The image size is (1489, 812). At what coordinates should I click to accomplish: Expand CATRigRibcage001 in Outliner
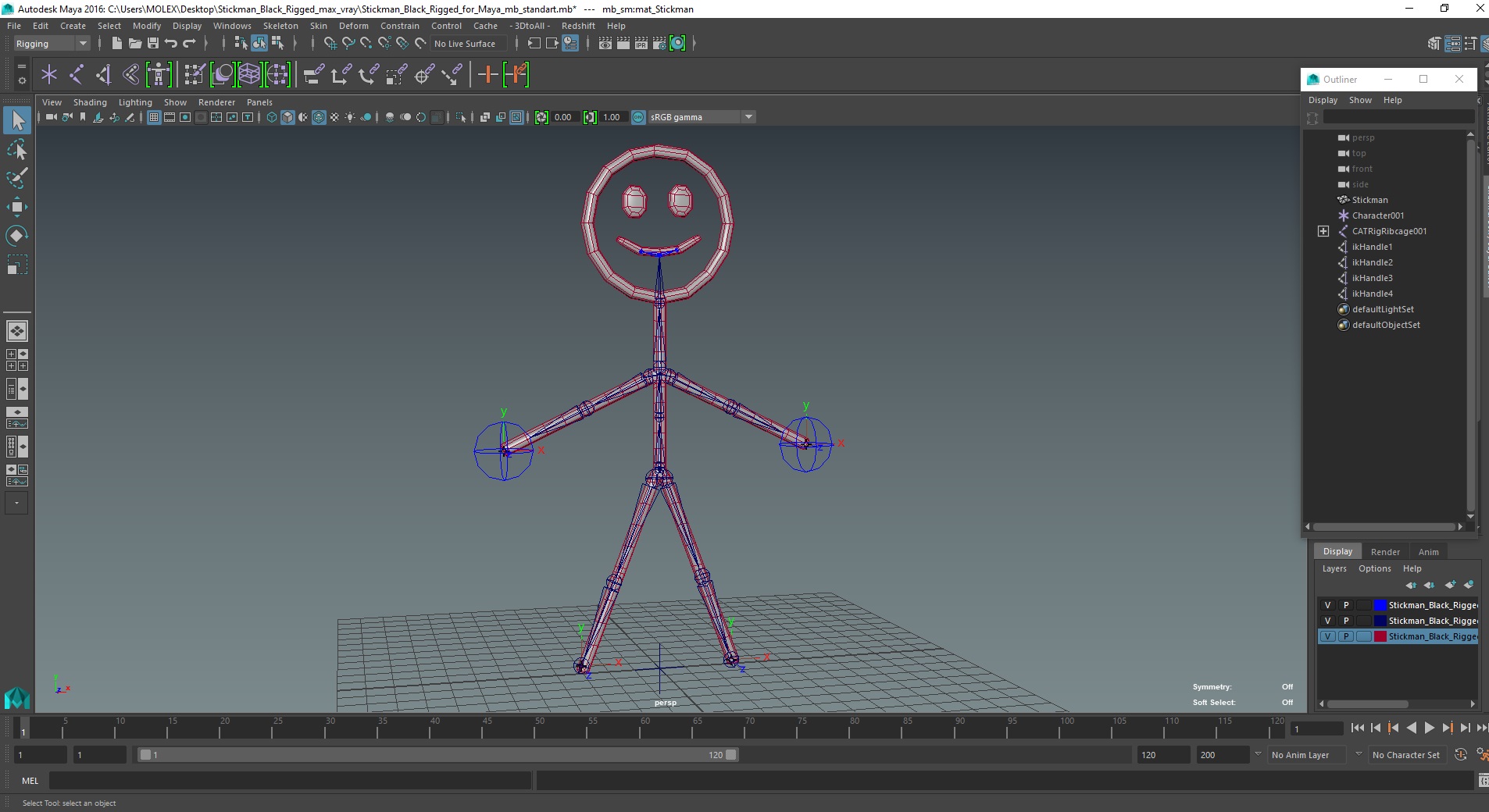tap(1323, 231)
